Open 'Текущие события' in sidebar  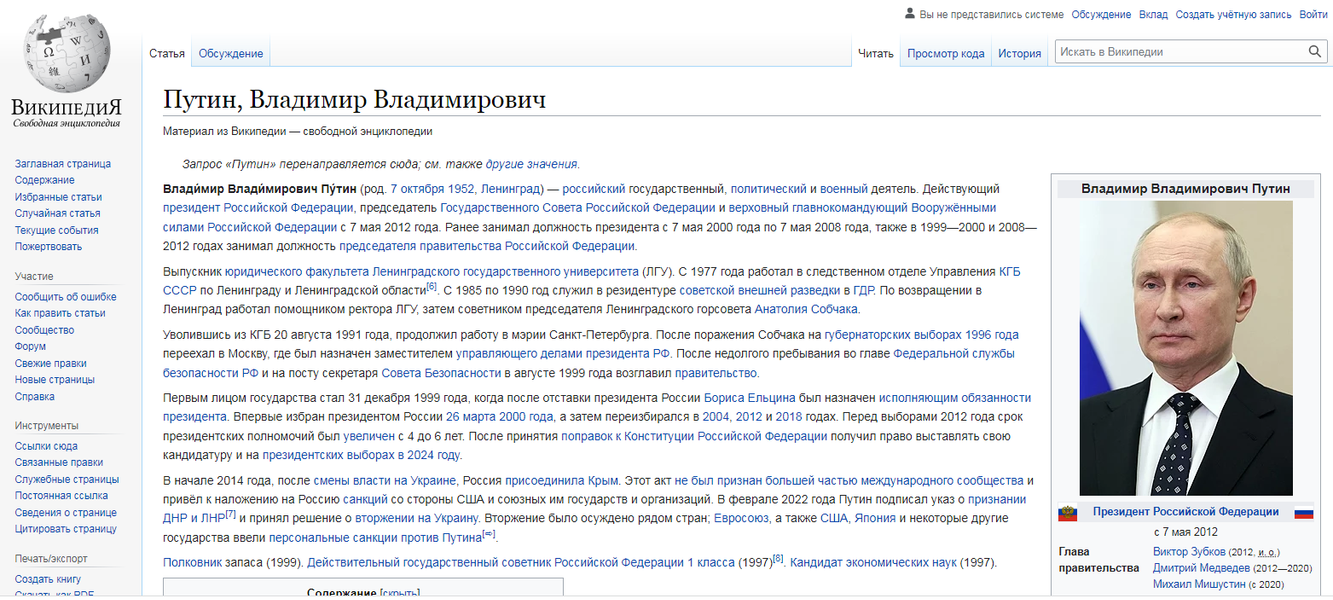(x=57, y=230)
